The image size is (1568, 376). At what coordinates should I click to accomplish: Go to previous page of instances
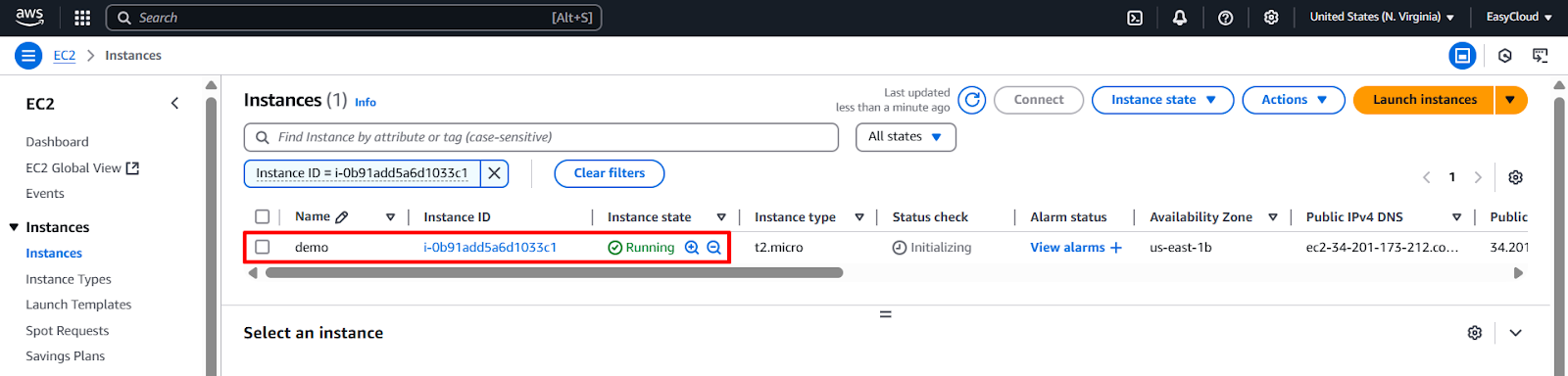(x=1427, y=177)
